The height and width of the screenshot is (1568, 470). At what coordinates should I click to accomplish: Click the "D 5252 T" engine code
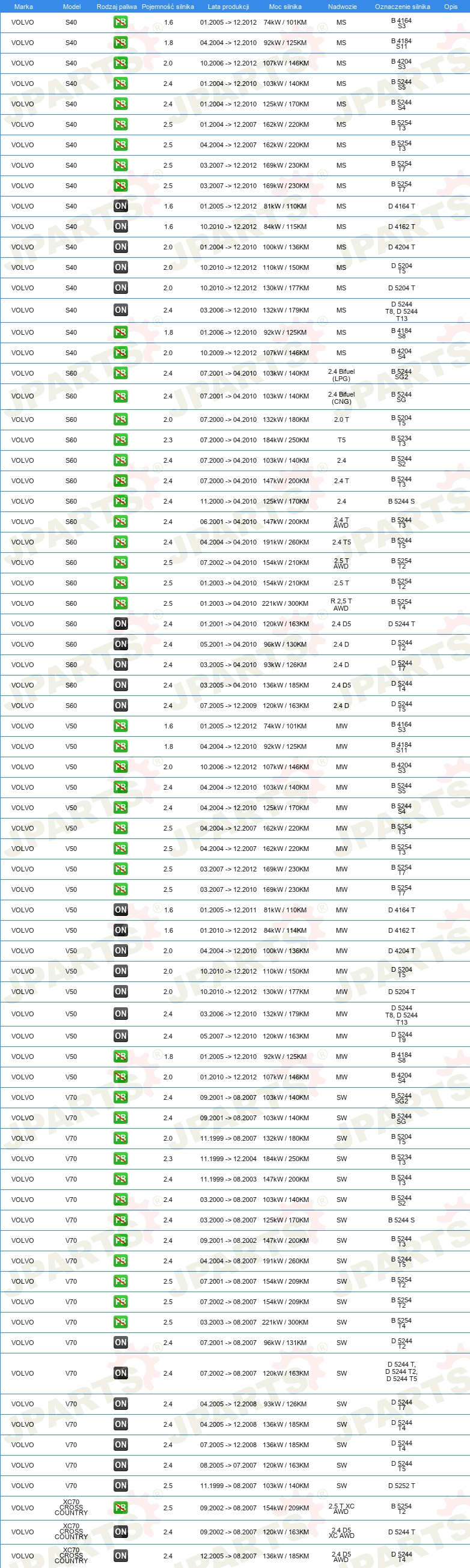click(x=402, y=1486)
